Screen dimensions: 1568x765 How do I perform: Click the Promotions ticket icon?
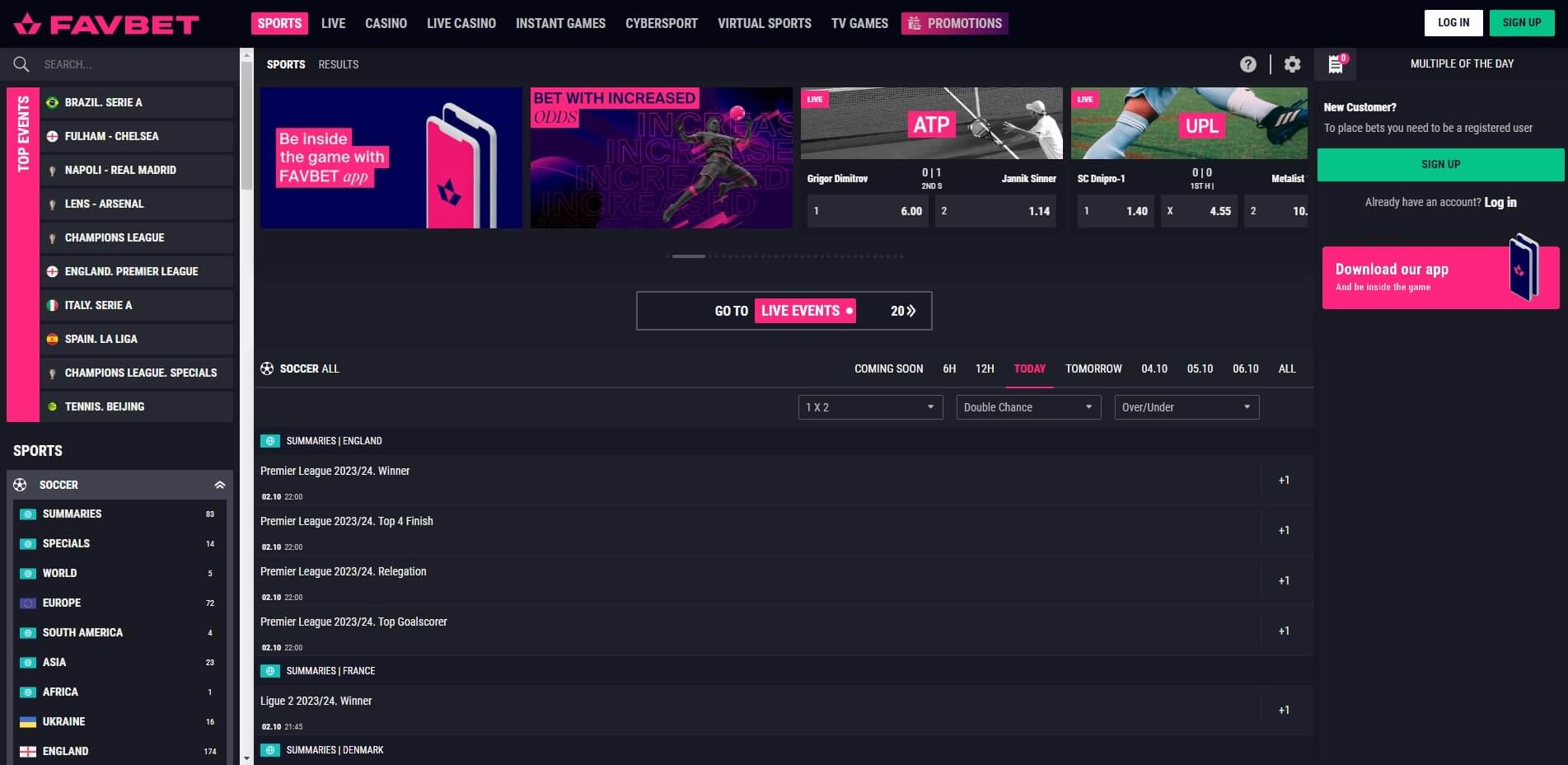(x=915, y=23)
